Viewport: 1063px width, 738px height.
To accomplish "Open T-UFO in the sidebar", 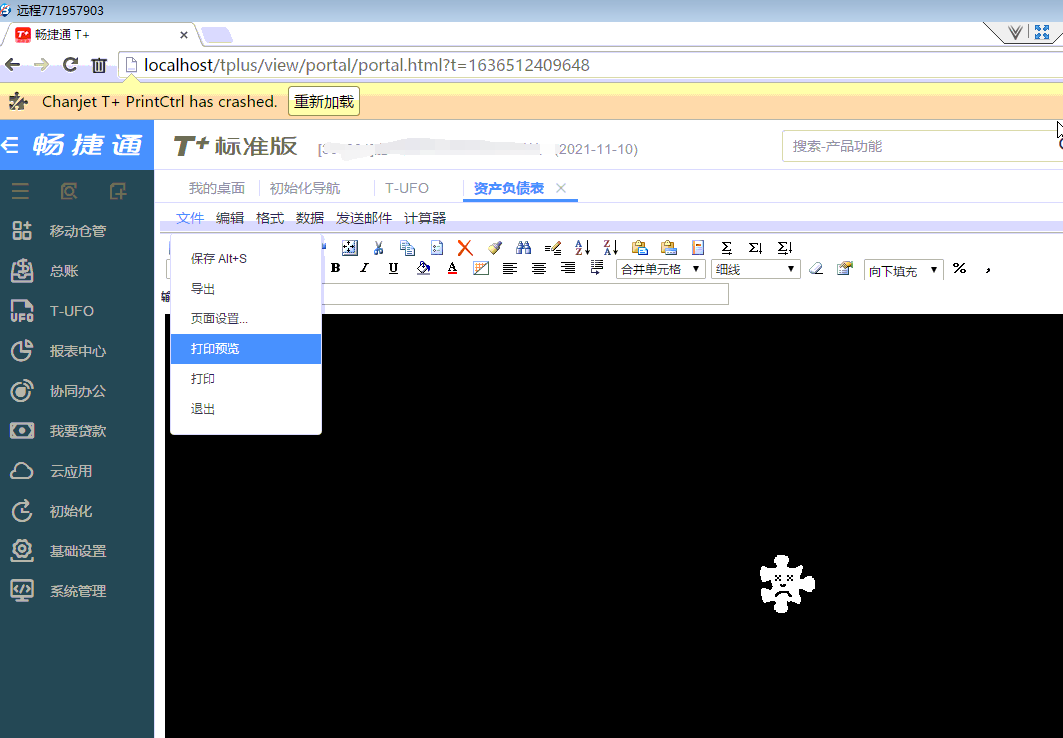I will click(x=77, y=311).
